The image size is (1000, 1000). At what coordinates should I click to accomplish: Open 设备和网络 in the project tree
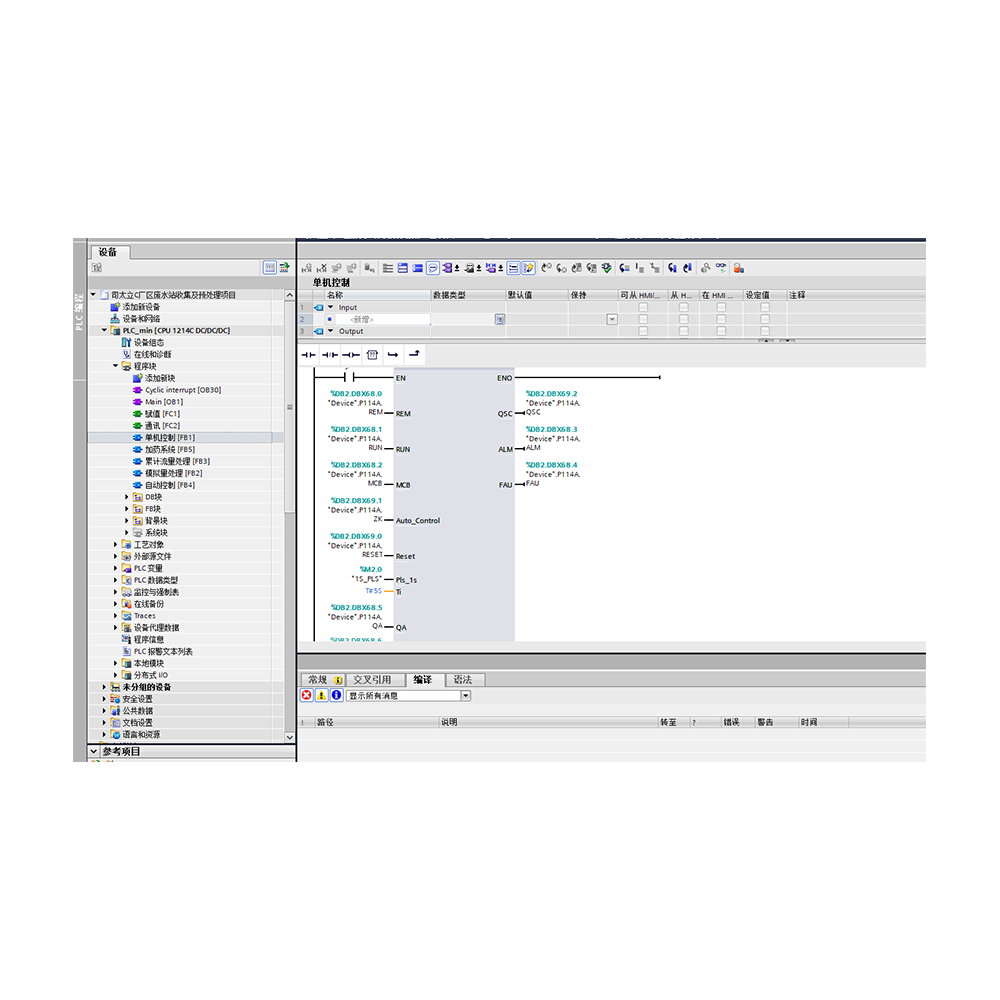[x=136, y=319]
